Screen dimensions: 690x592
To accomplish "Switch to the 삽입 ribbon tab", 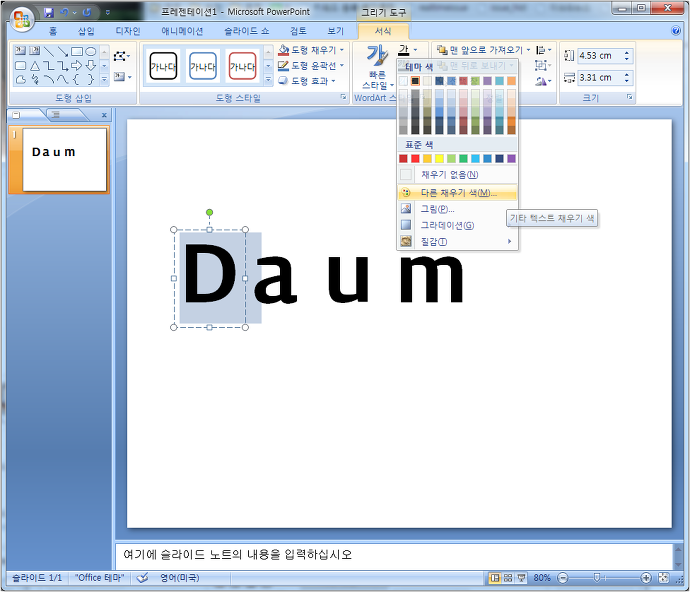I will coord(86,31).
